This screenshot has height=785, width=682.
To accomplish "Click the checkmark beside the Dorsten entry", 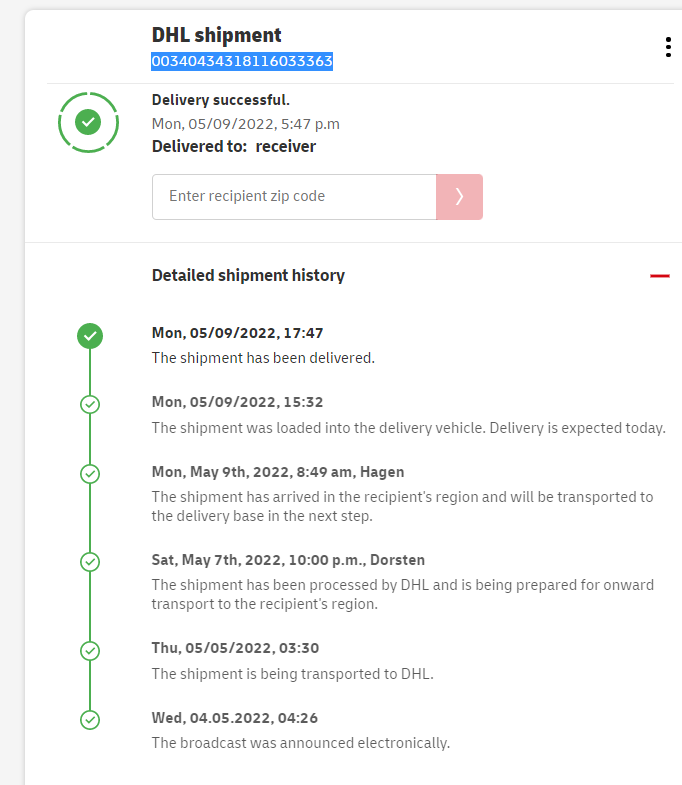I will [x=90, y=562].
